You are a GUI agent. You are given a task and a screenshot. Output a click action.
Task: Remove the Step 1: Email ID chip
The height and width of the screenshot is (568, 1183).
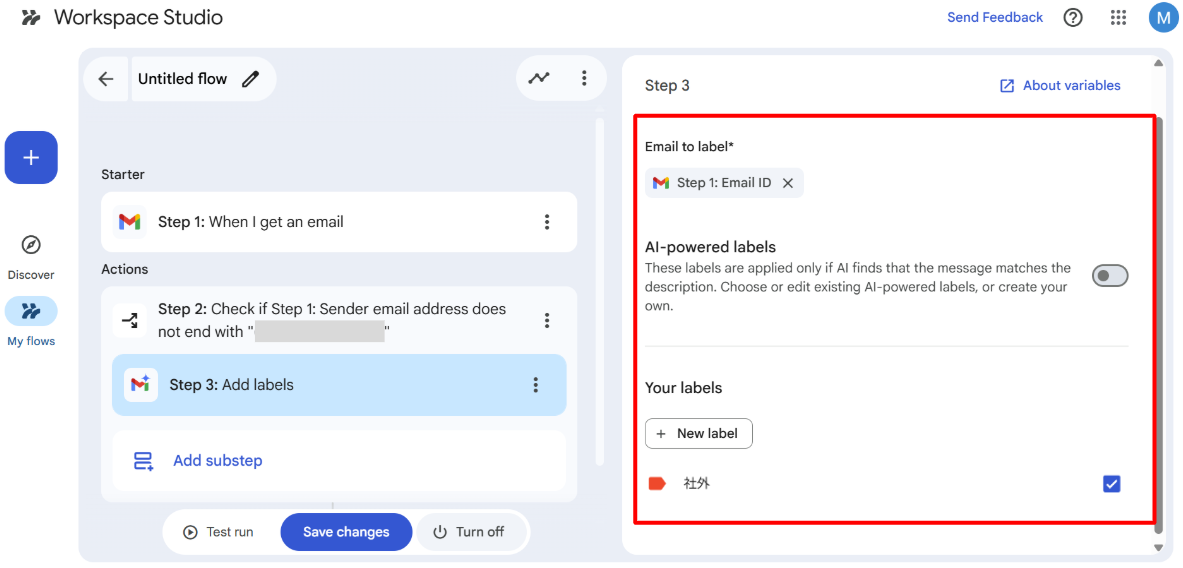coord(788,183)
